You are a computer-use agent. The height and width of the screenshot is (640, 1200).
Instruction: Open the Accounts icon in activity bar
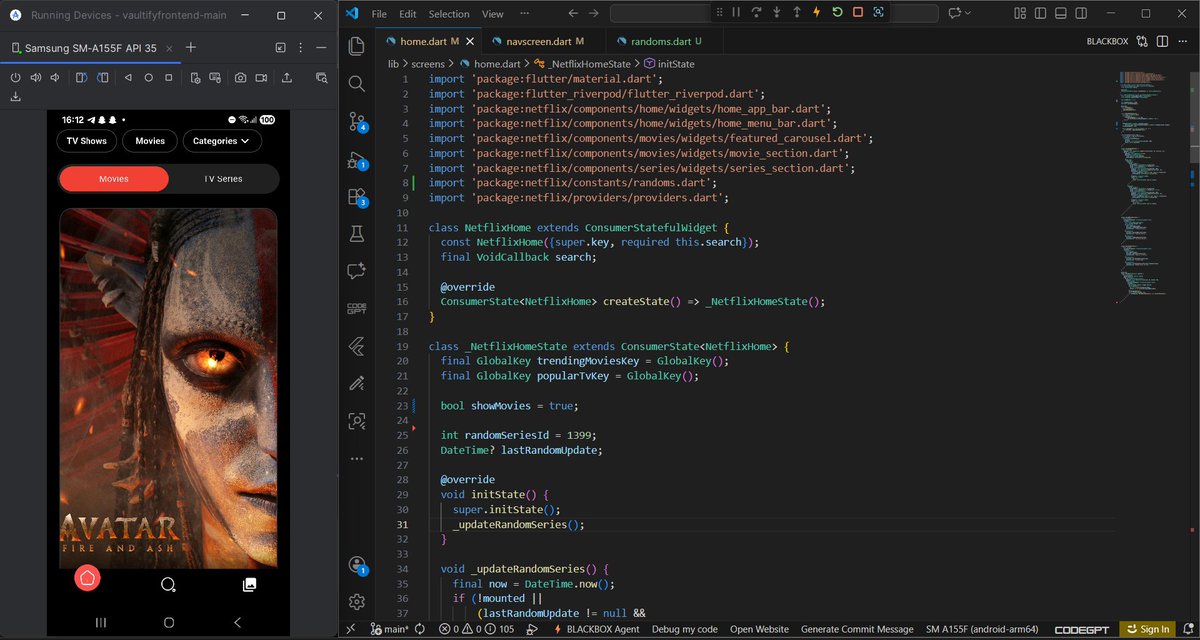[x=357, y=564]
